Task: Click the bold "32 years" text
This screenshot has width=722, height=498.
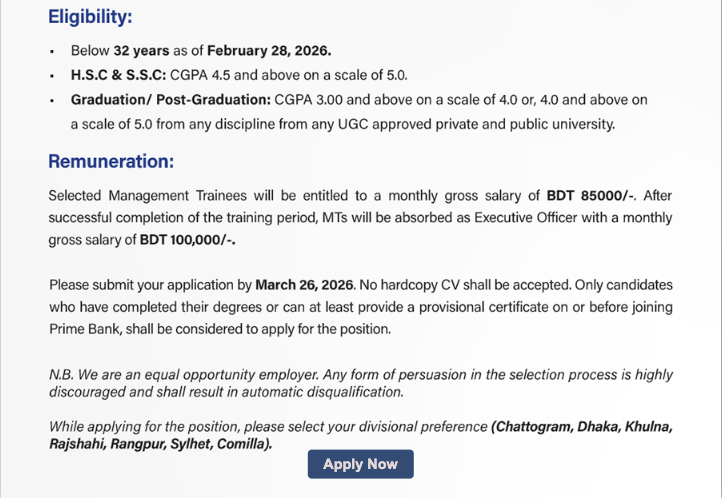Action: coord(140,50)
